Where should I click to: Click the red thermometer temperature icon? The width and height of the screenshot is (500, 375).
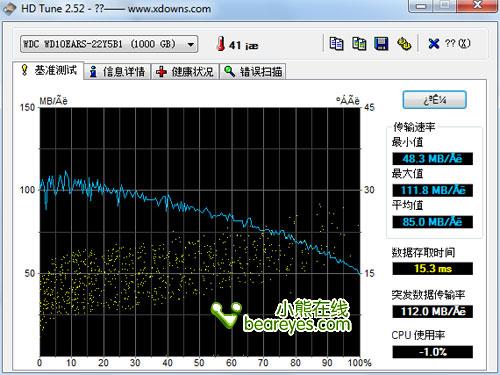pos(220,44)
